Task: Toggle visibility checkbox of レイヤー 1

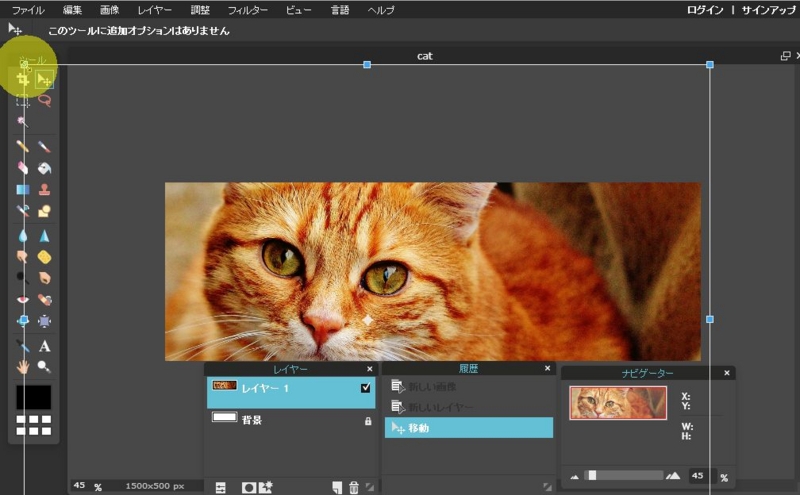Action: point(365,388)
